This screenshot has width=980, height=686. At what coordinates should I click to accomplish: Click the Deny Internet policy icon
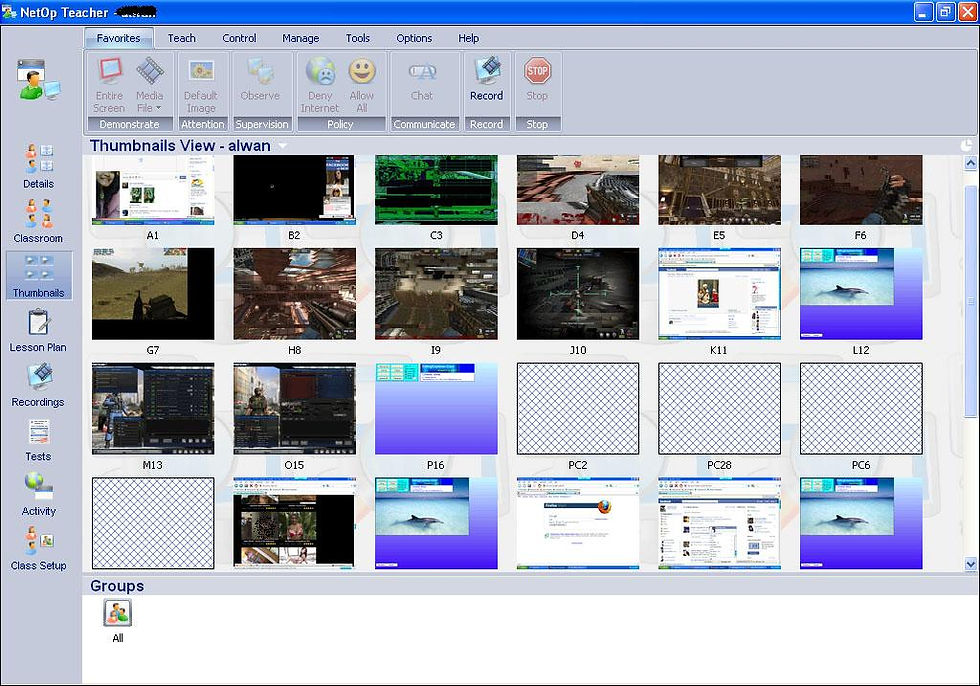coord(320,84)
